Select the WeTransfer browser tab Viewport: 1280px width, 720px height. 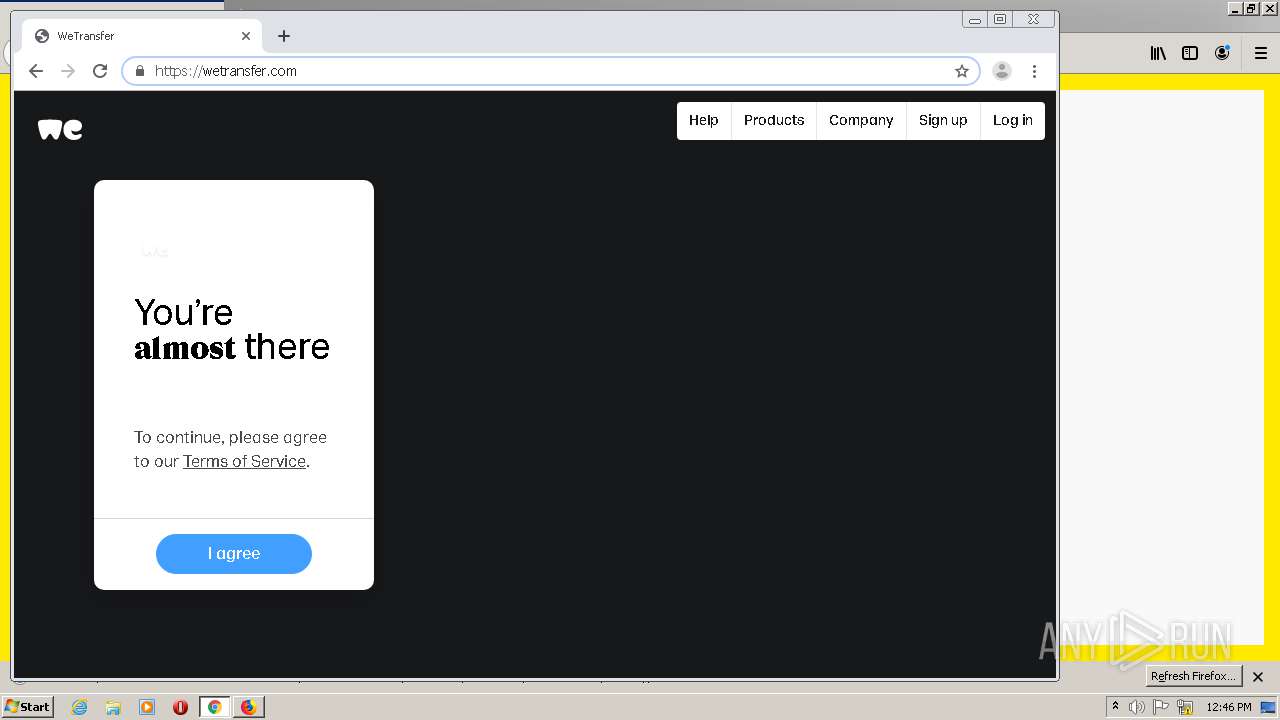pos(142,36)
